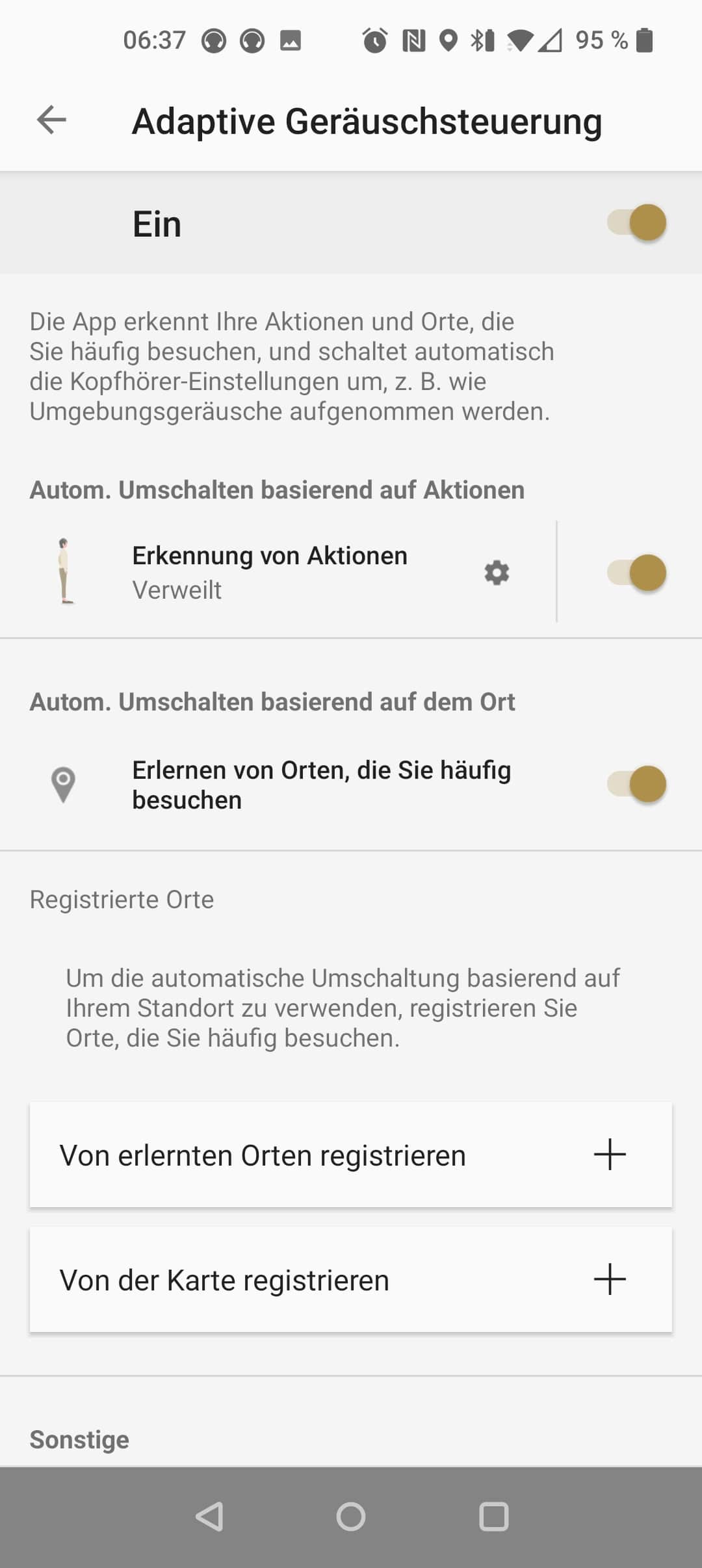The width and height of the screenshot is (702, 1568).
Task: Tap plus icon for learned places
Action: pyautogui.click(x=609, y=1155)
